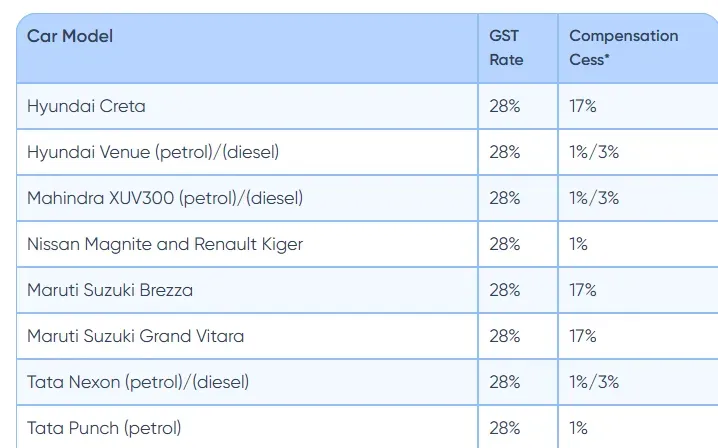Select 28% GST rate for Grand Vitara
The image size is (718, 448).
coord(505,336)
